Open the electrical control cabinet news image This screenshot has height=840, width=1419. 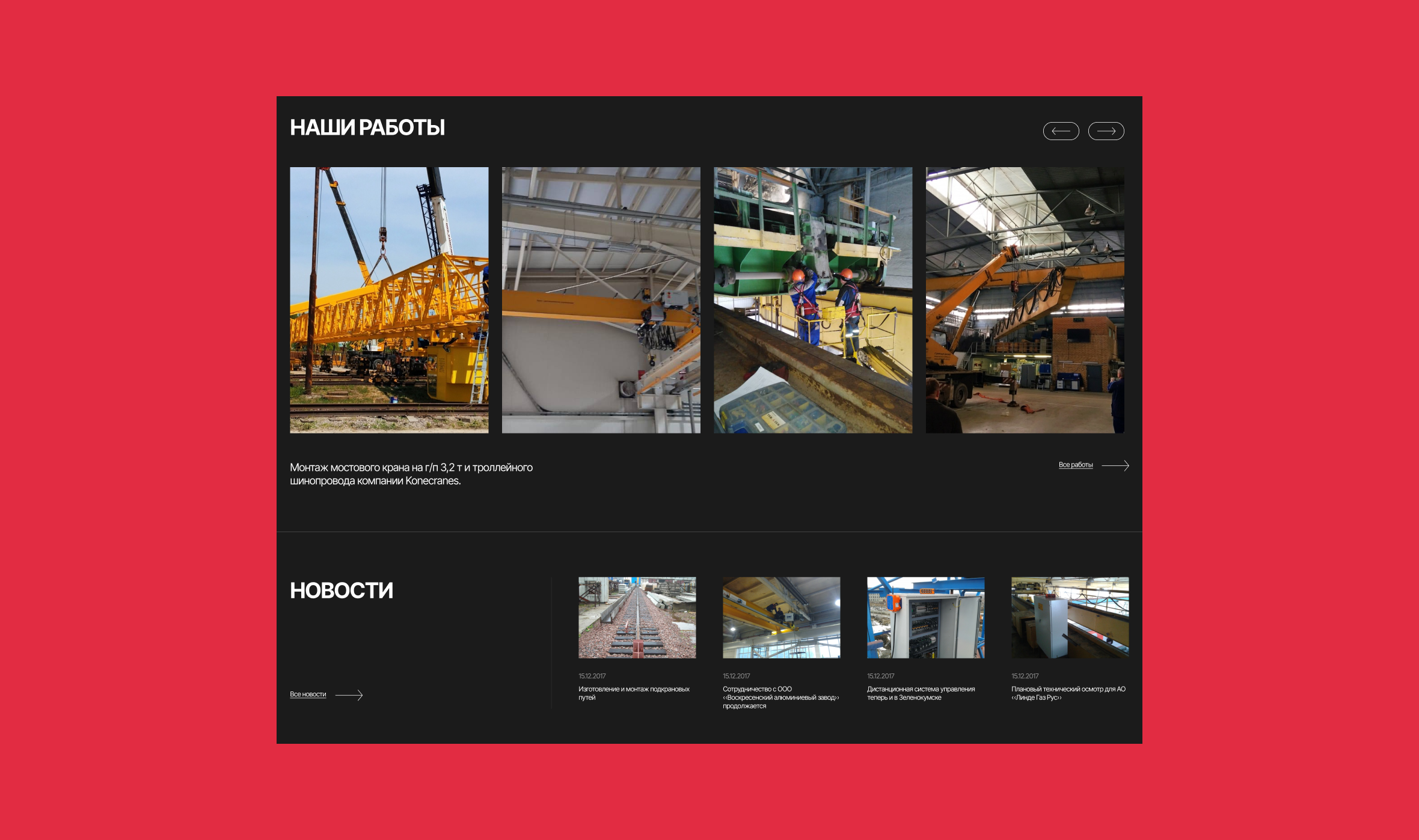pyautogui.click(x=925, y=618)
